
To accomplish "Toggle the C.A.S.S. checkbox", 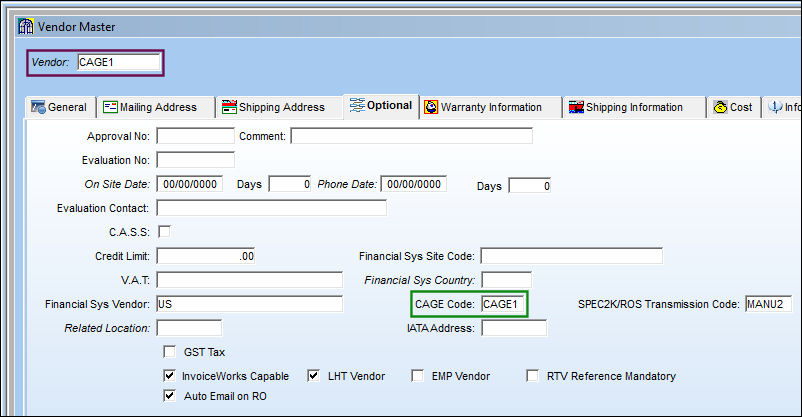I will coord(164,232).
